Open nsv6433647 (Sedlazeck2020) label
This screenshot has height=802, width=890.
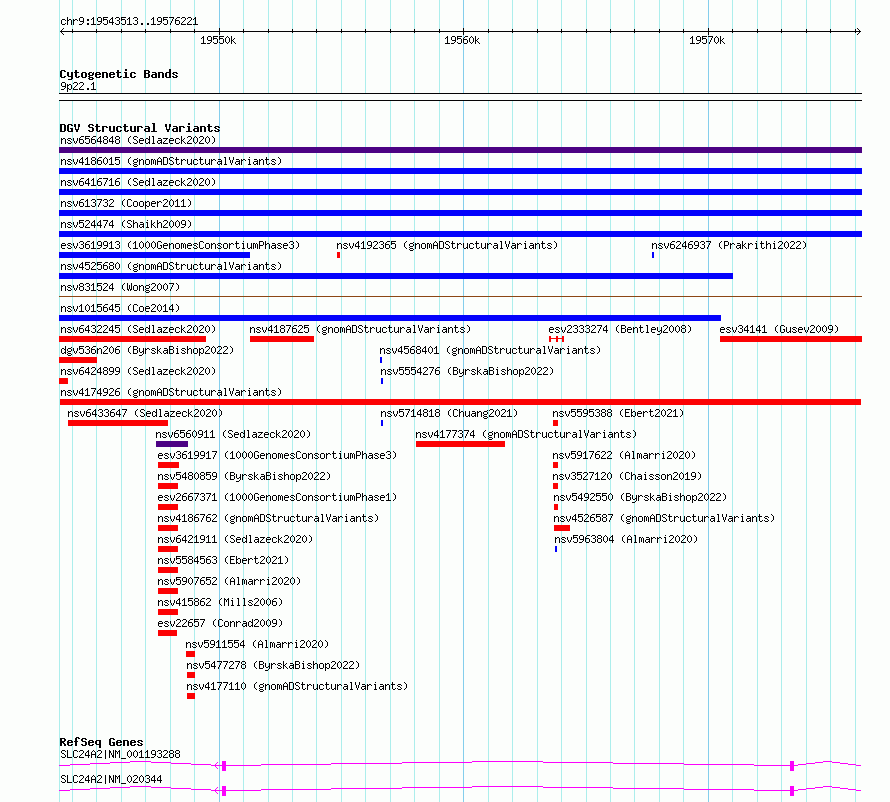[145, 413]
